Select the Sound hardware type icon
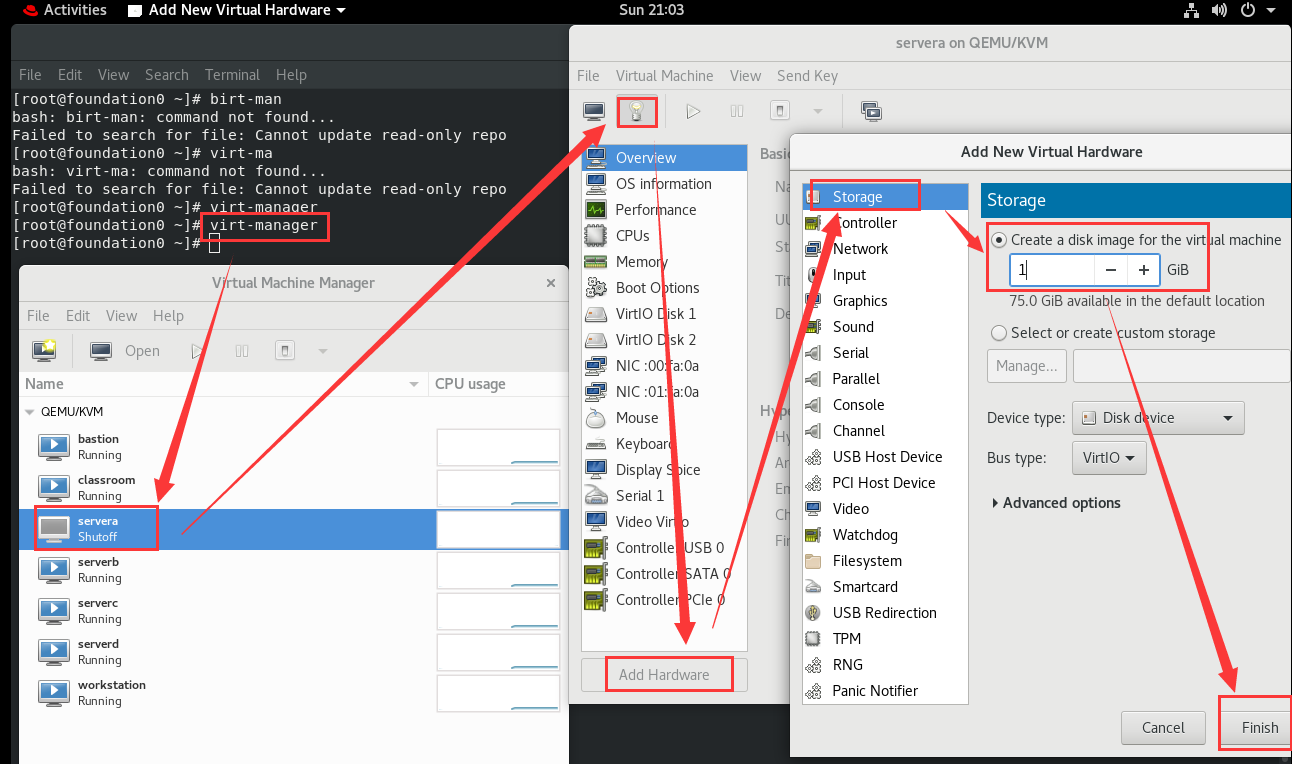This screenshot has height=764, width=1292. click(814, 327)
